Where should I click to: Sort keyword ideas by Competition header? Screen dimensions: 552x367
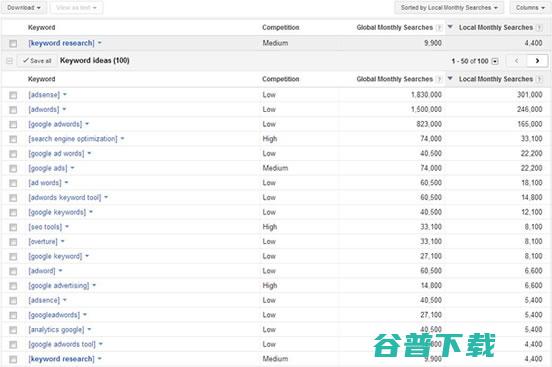pyautogui.click(x=281, y=79)
